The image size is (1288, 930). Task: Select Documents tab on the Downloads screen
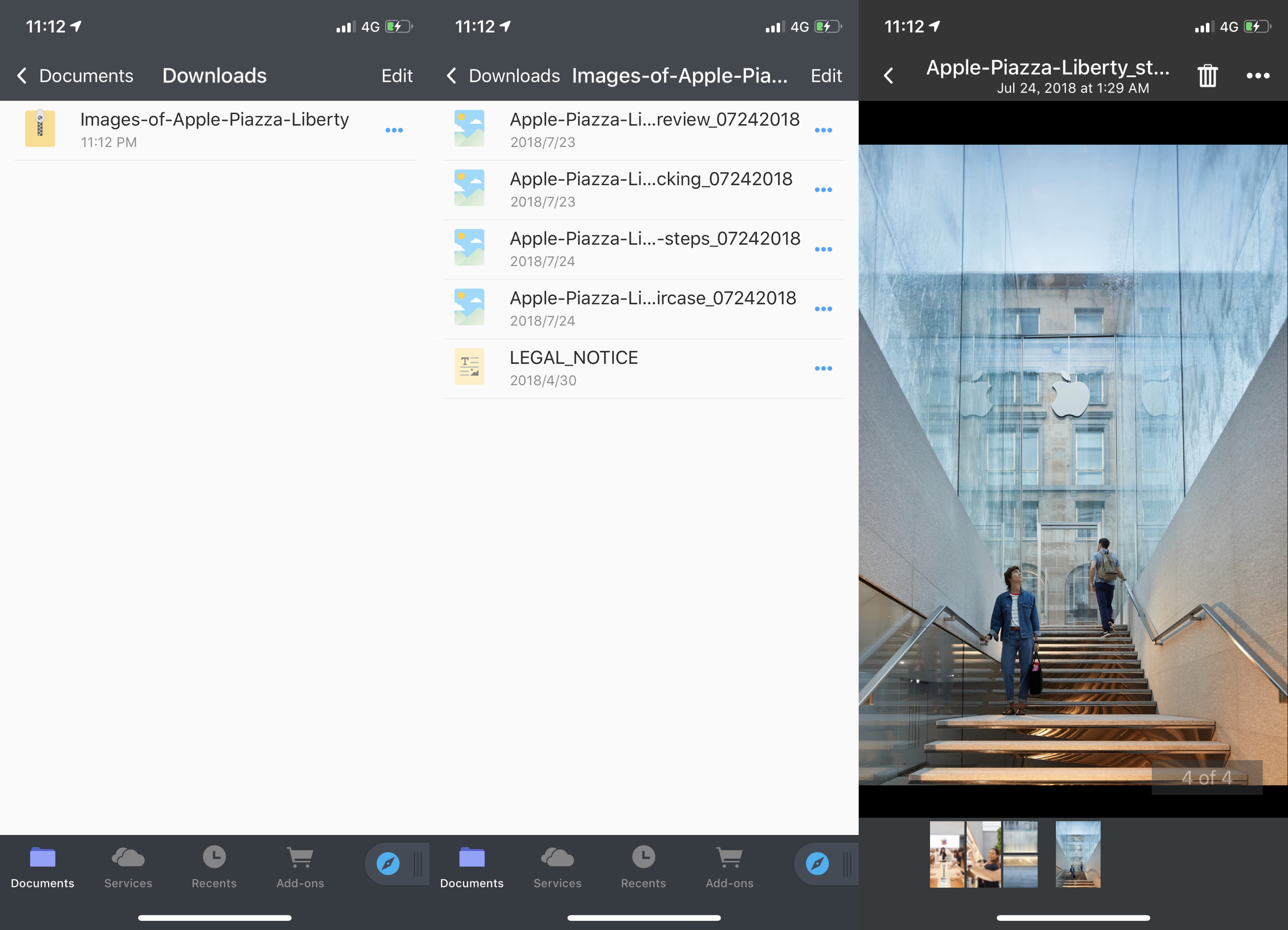[x=43, y=867]
